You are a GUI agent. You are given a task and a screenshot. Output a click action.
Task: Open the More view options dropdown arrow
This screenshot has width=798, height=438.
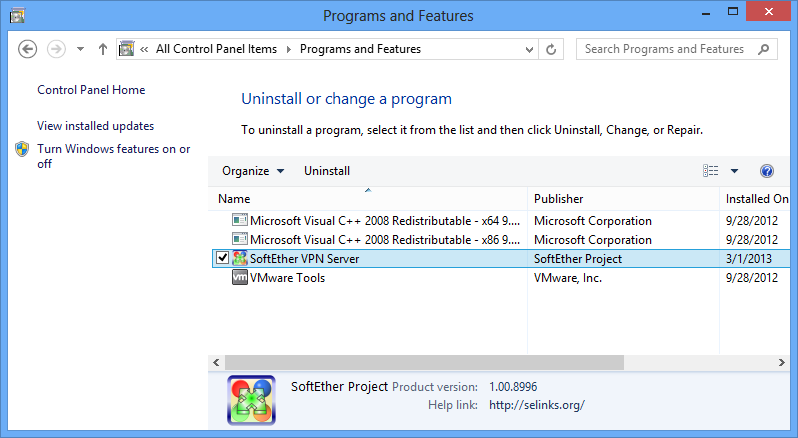(x=734, y=171)
